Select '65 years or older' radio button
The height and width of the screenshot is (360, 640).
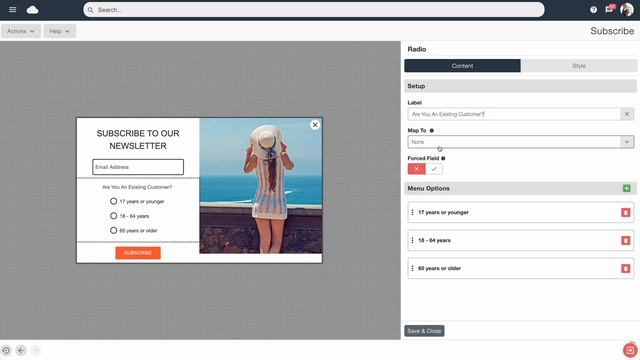click(113, 230)
